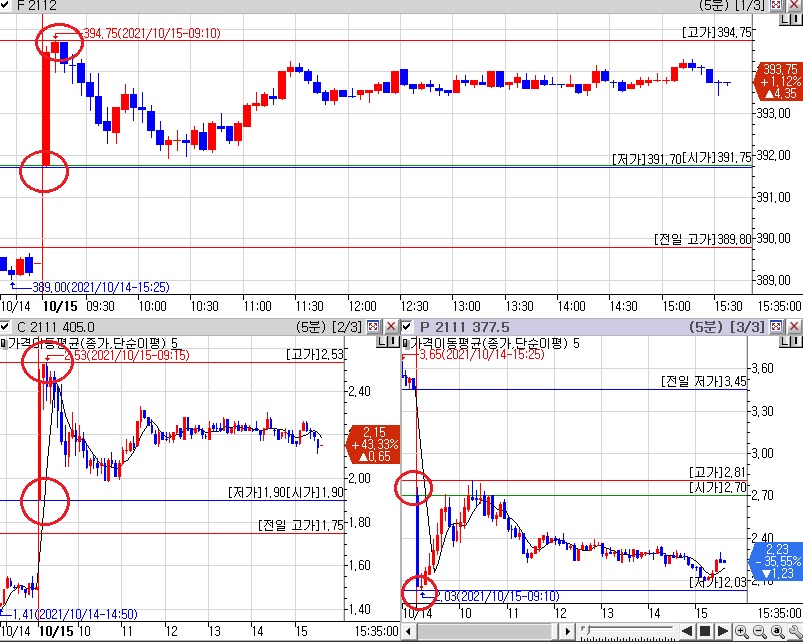Click the scroll right arrow of chart scrollbar
The width and height of the screenshot is (803, 642).
(567, 631)
